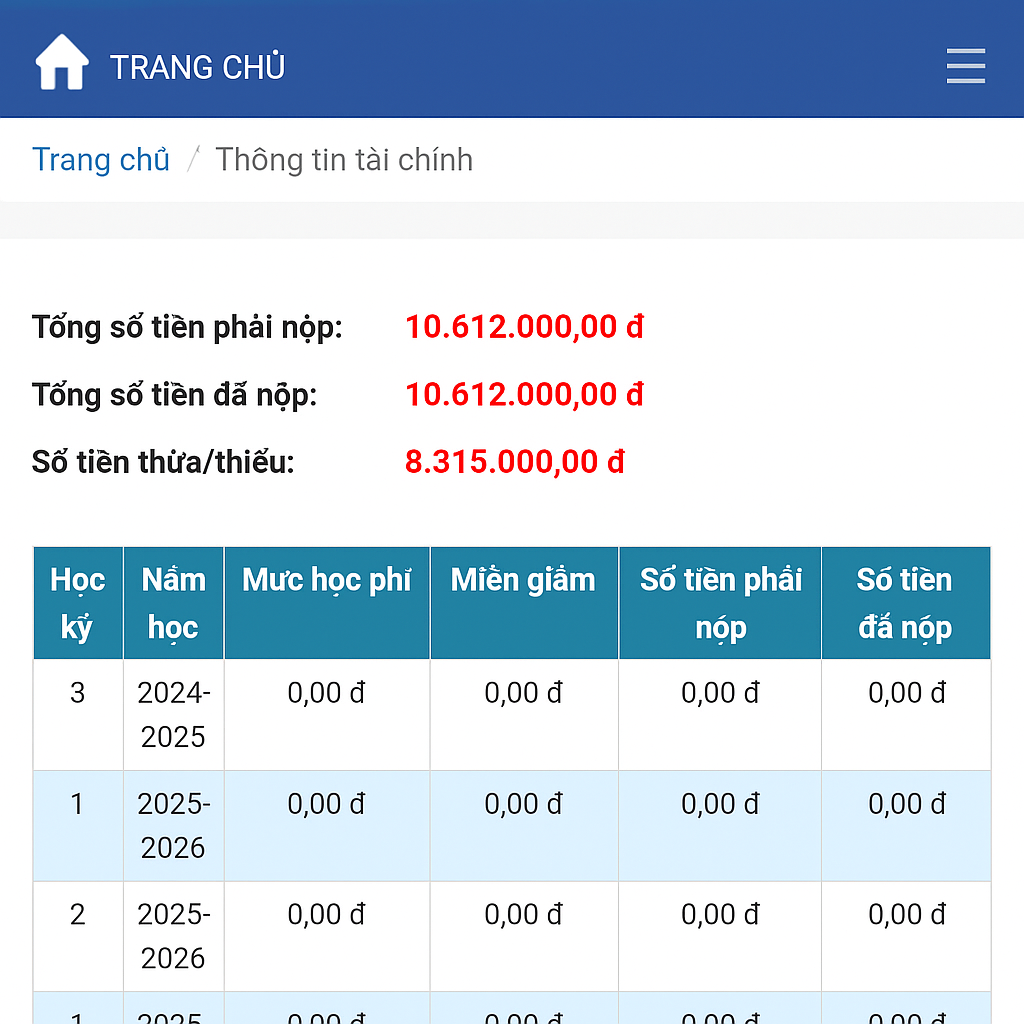Click the breadcrumb separator slash
This screenshot has height=1024, width=1024.
[x=193, y=158]
